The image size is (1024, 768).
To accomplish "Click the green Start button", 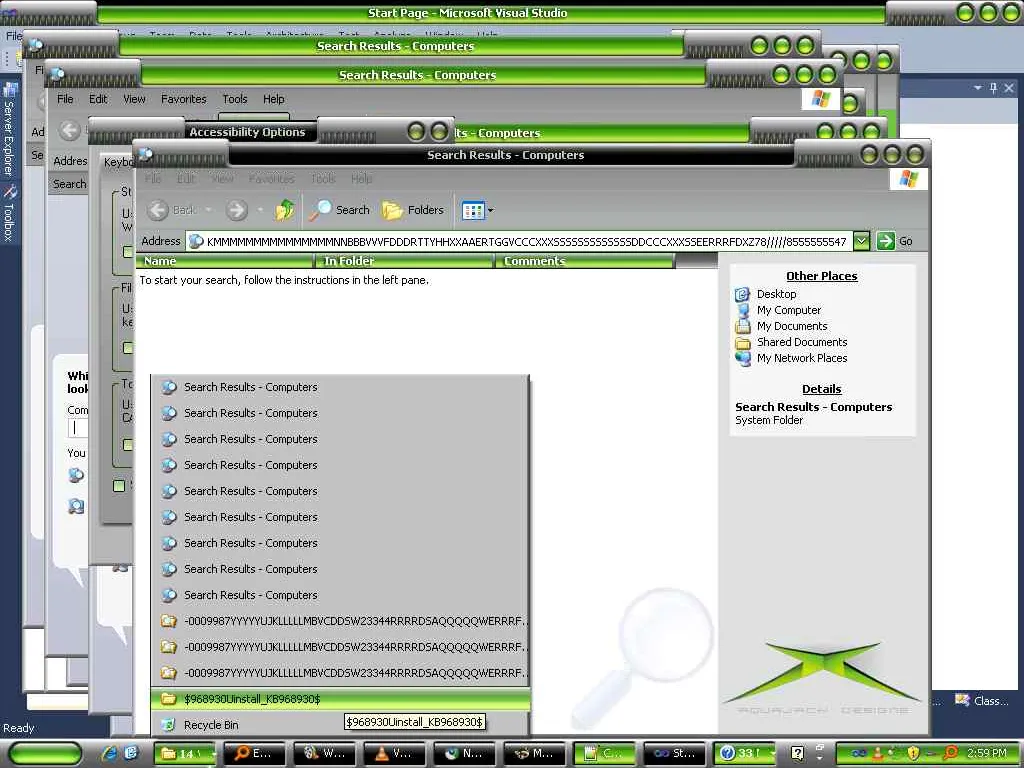I will click(45, 754).
